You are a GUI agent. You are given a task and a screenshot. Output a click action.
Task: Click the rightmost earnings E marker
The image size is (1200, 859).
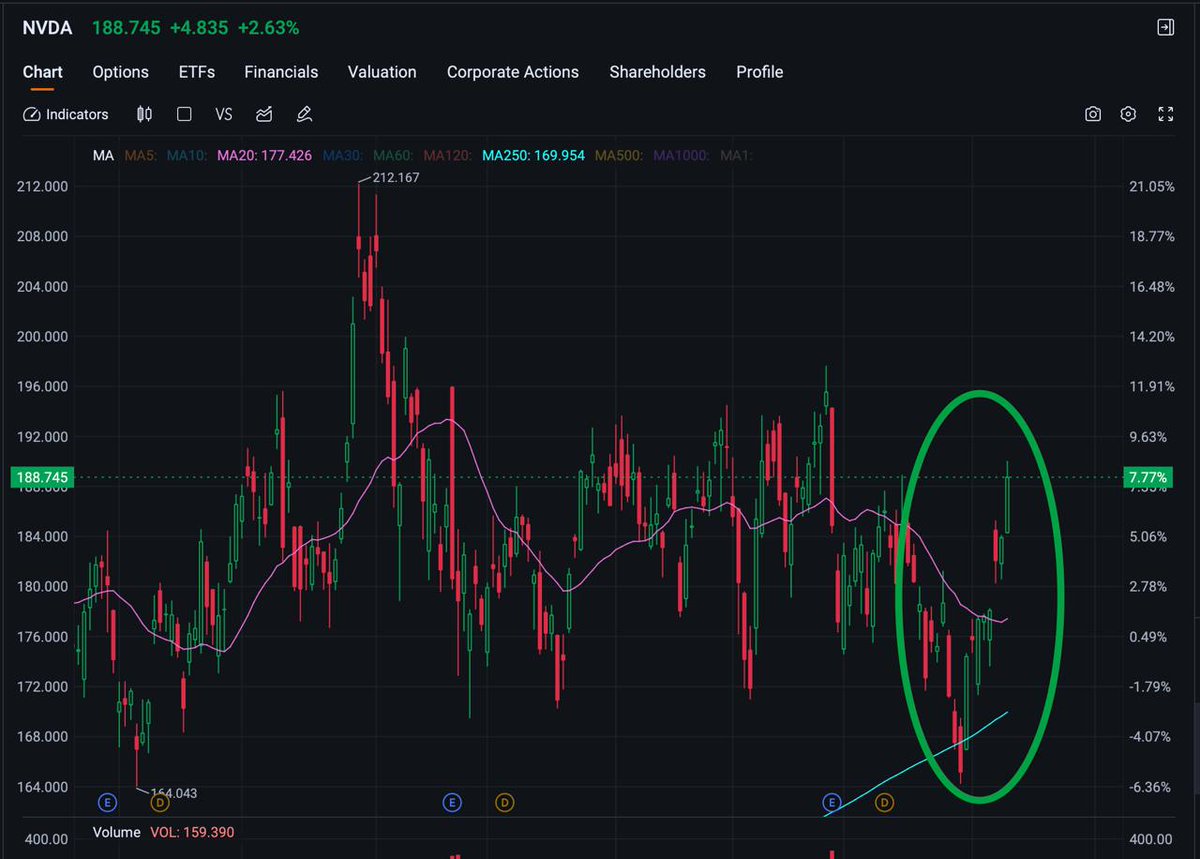point(831,802)
